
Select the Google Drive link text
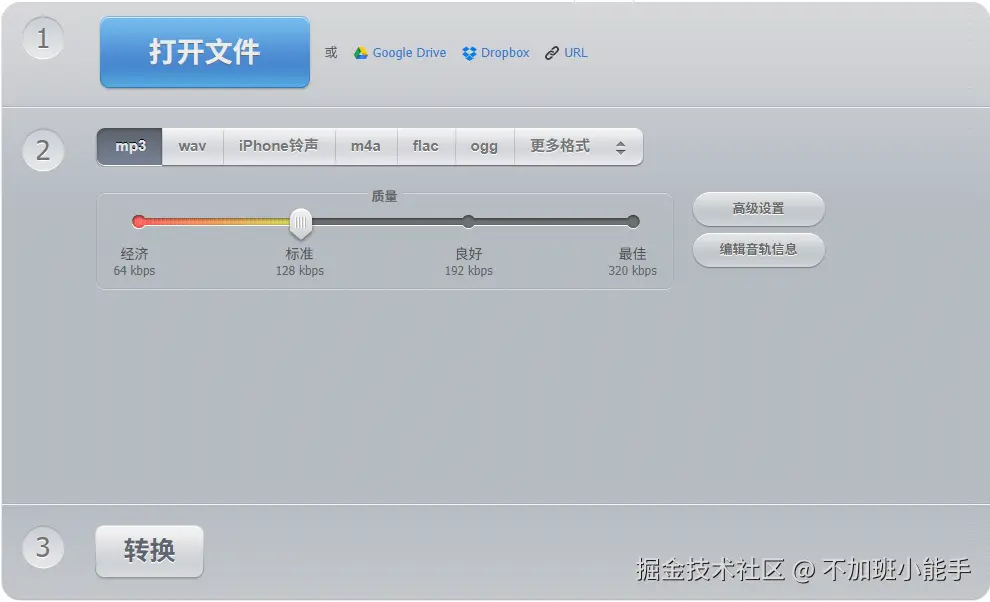pos(409,53)
